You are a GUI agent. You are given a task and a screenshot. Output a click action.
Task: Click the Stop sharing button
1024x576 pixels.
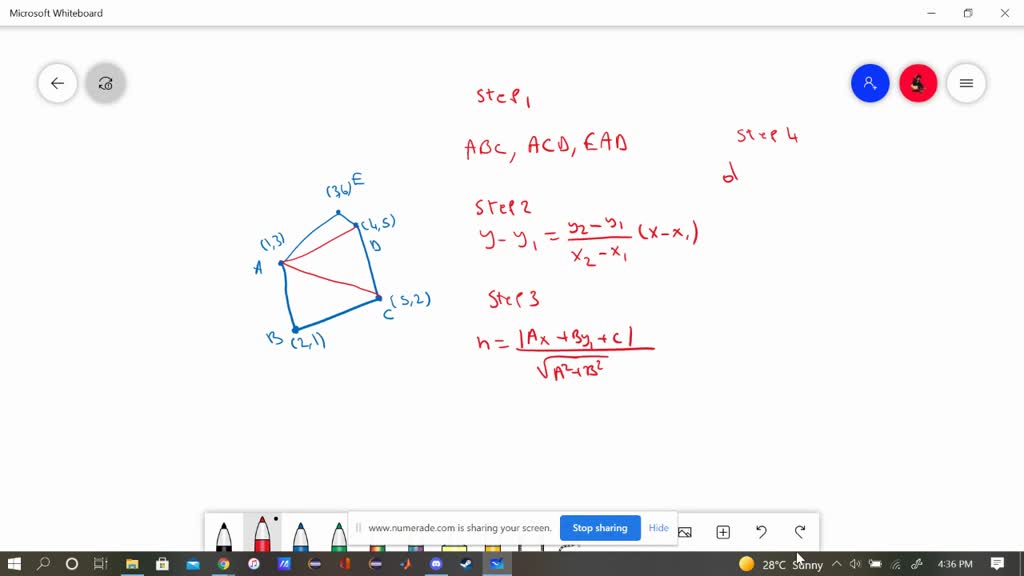pos(600,528)
